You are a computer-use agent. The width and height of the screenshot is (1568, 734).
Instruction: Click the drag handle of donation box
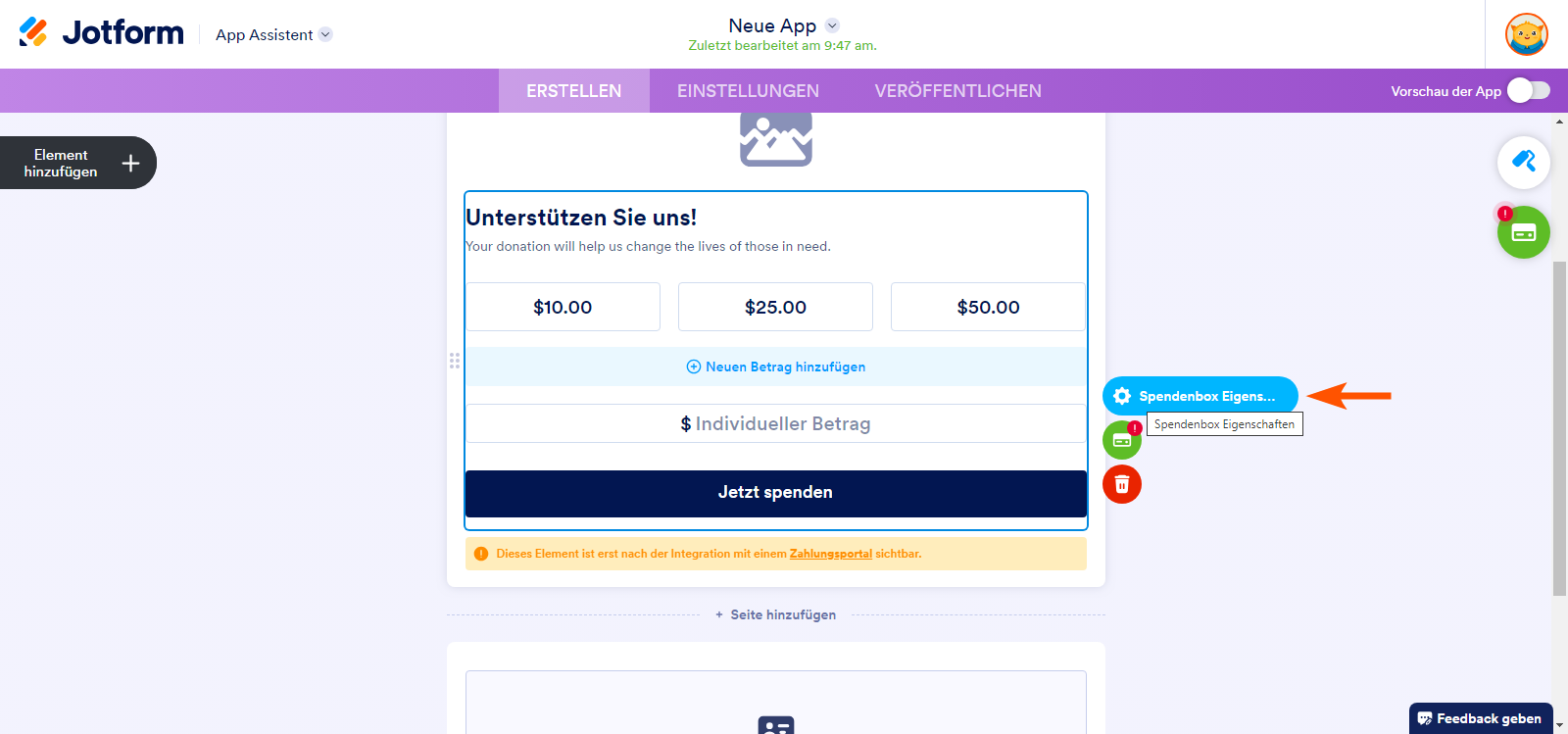tap(455, 361)
